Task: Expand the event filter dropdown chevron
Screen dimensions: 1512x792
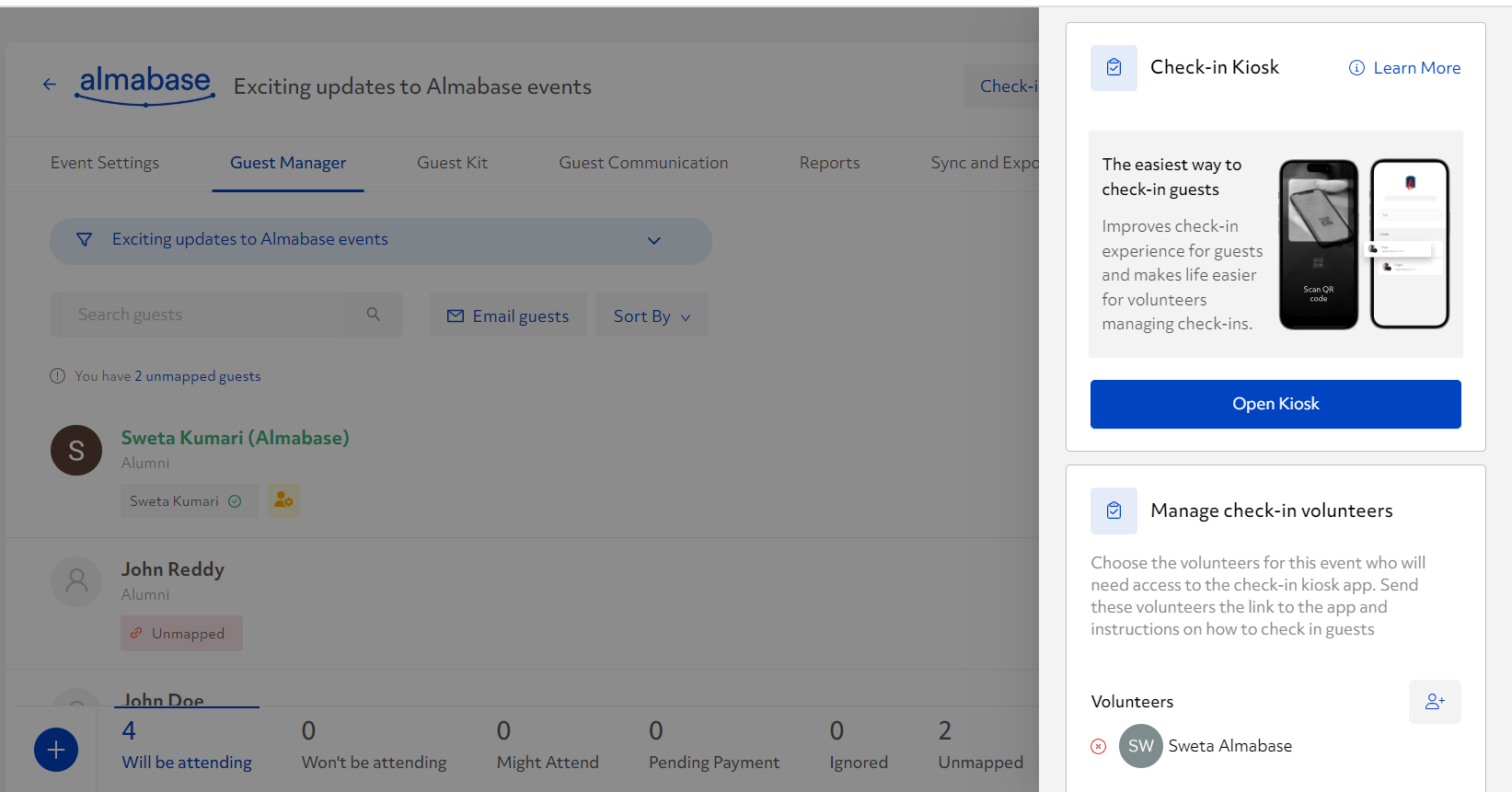Action: tap(654, 240)
